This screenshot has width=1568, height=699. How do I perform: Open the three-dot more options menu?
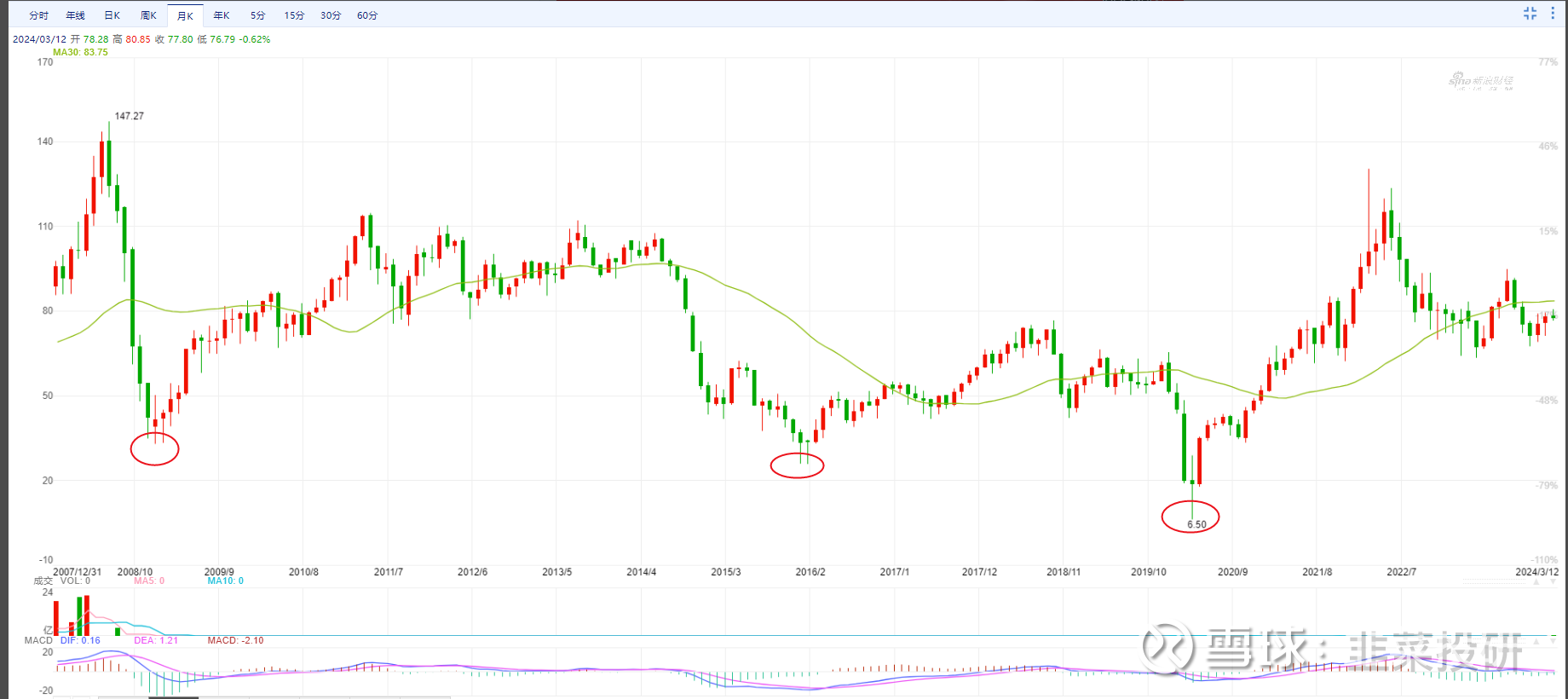tap(1553, 14)
